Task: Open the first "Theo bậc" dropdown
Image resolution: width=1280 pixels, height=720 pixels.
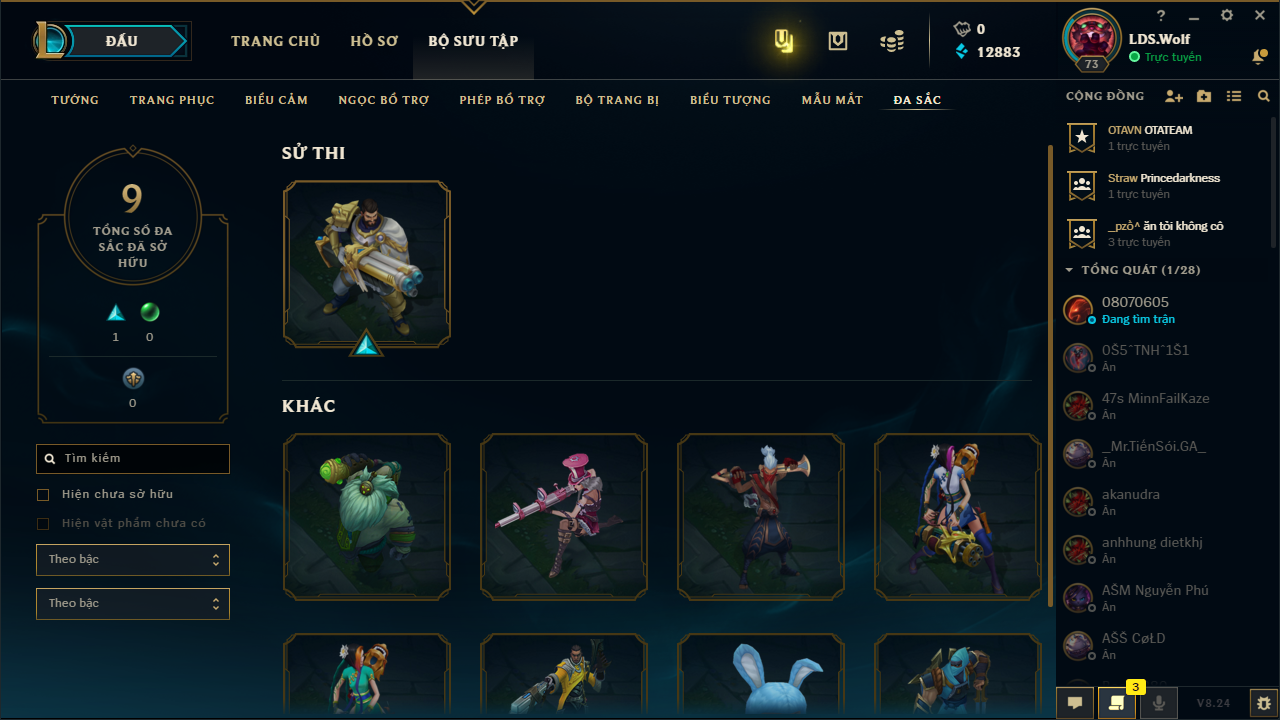Action: coord(133,560)
